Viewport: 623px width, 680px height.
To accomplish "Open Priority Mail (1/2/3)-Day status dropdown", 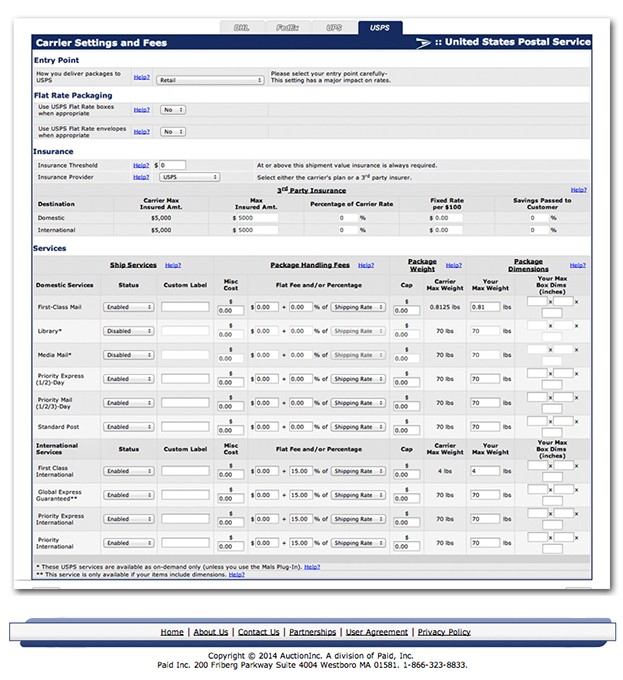I will coord(129,403).
